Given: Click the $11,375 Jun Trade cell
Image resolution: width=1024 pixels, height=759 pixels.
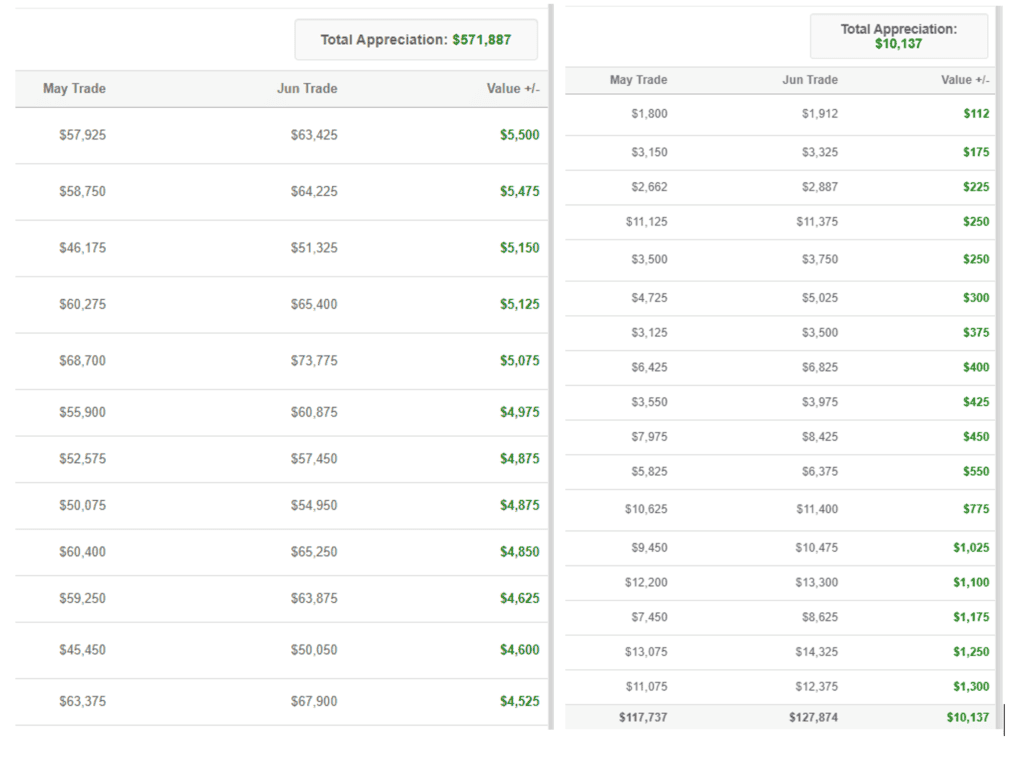Looking at the screenshot, I should coord(817,222).
